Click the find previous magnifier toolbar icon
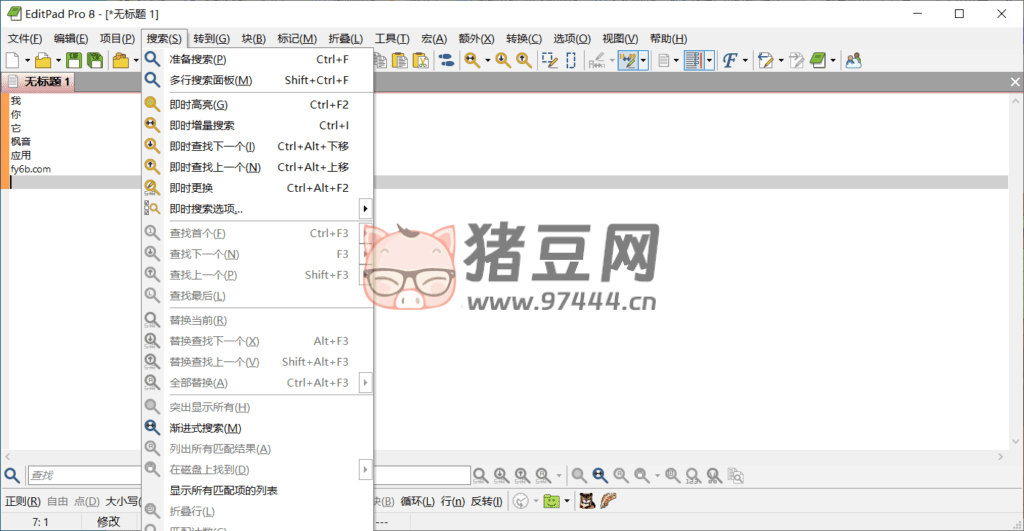This screenshot has height=531, width=1024. [524, 61]
